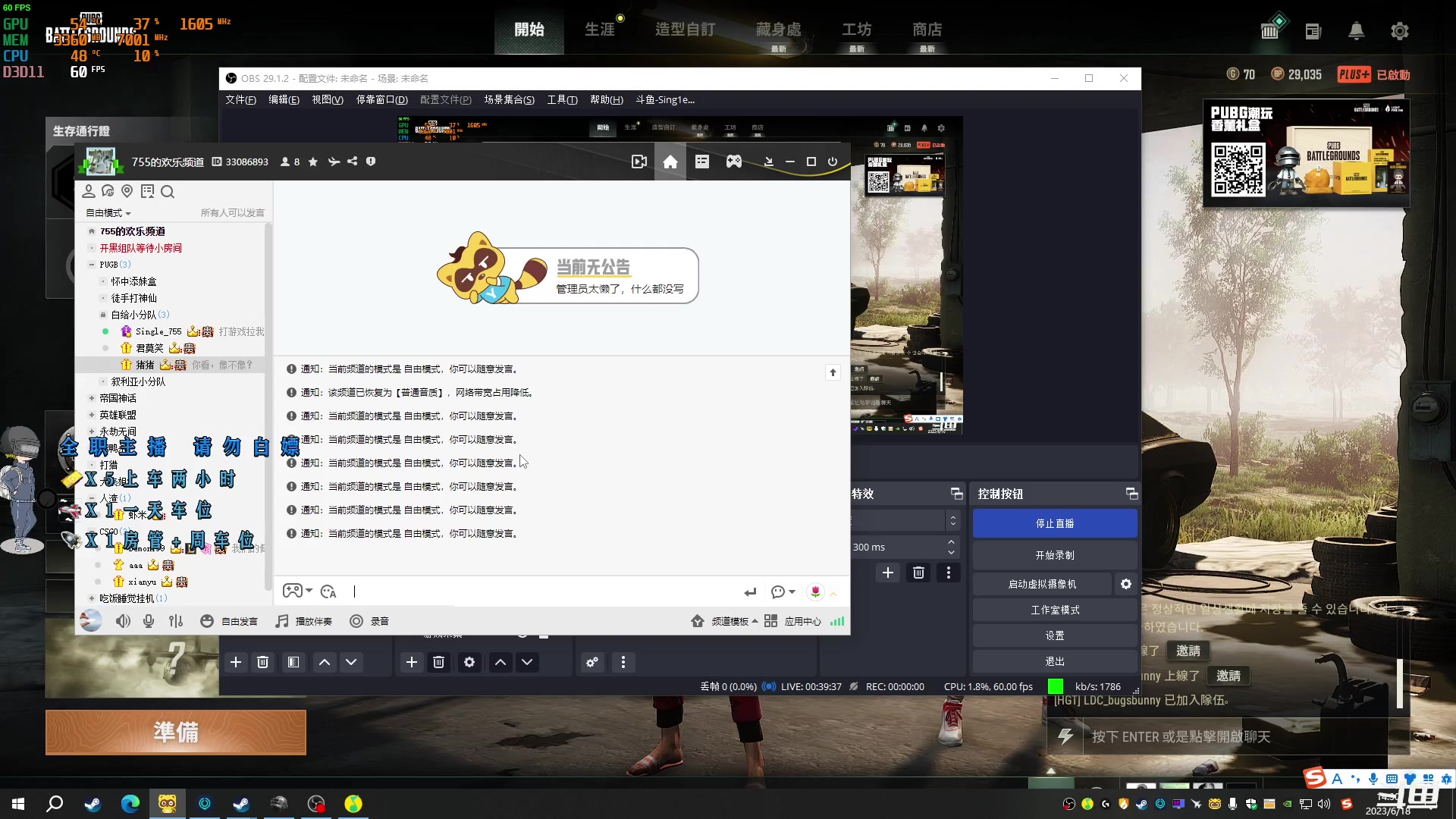Open the PUBG notifications bell
The width and height of the screenshot is (1456, 819).
pyautogui.click(x=1357, y=31)
